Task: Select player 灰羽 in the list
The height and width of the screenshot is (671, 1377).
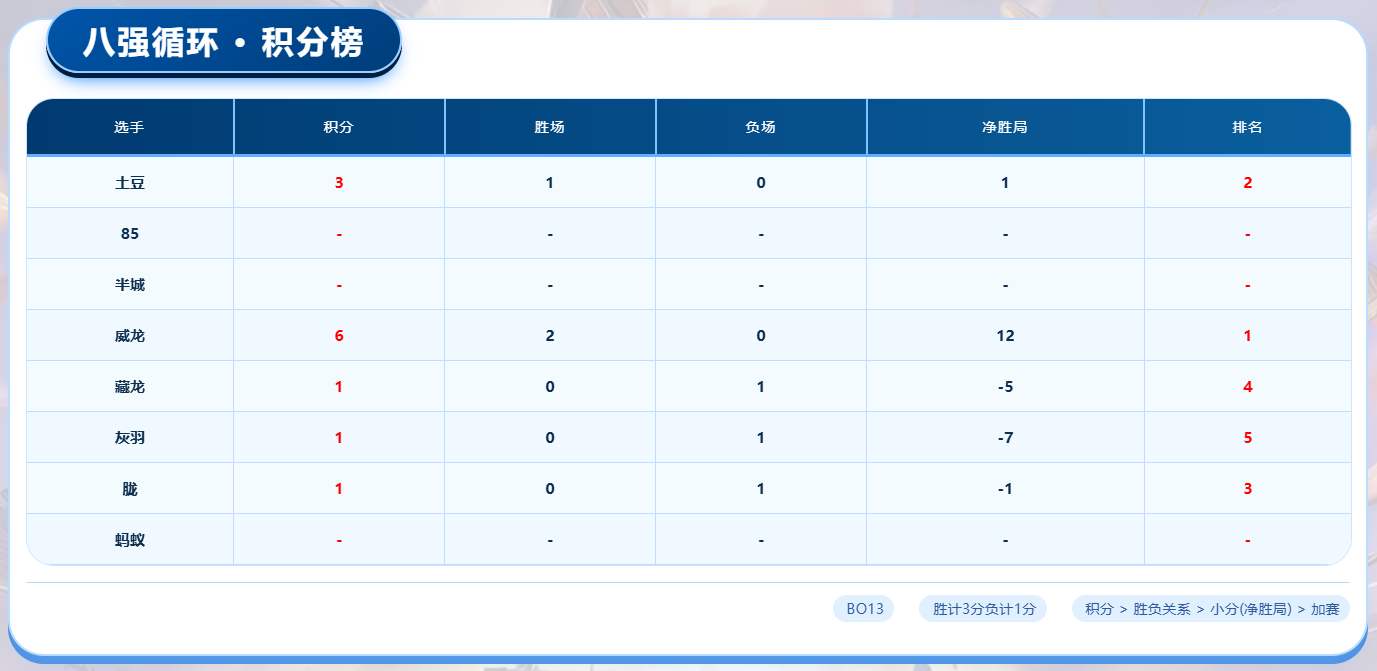Action: pos(130,438)
